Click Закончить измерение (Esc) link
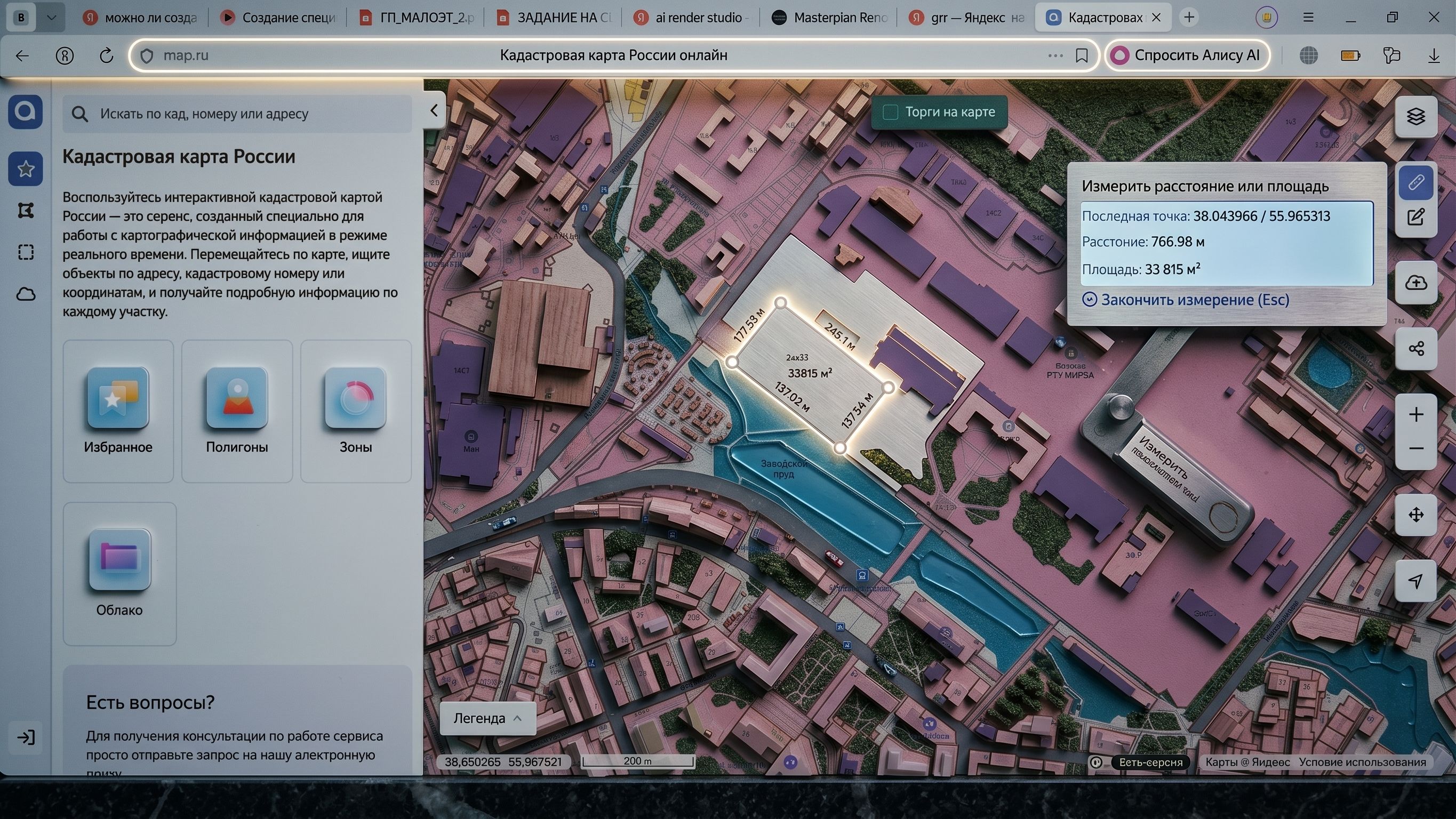 coord(1194,300)
